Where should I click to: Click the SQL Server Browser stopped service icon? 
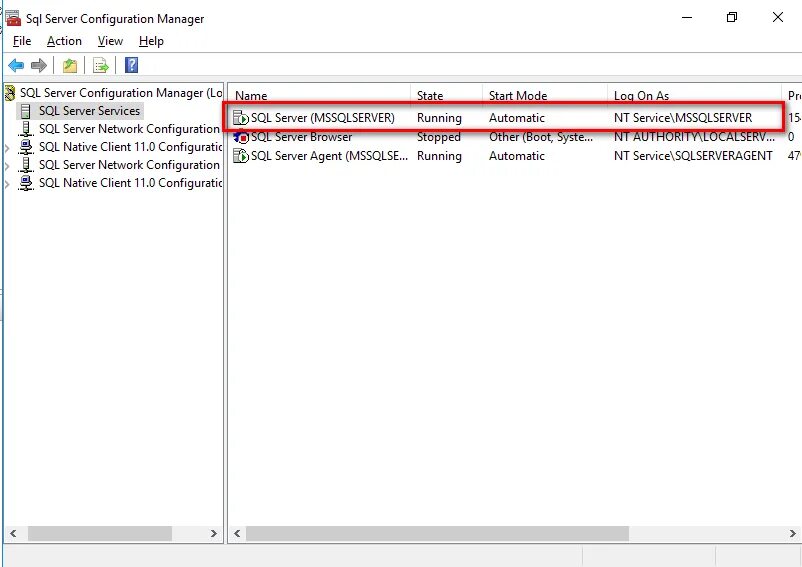point(240,137)
